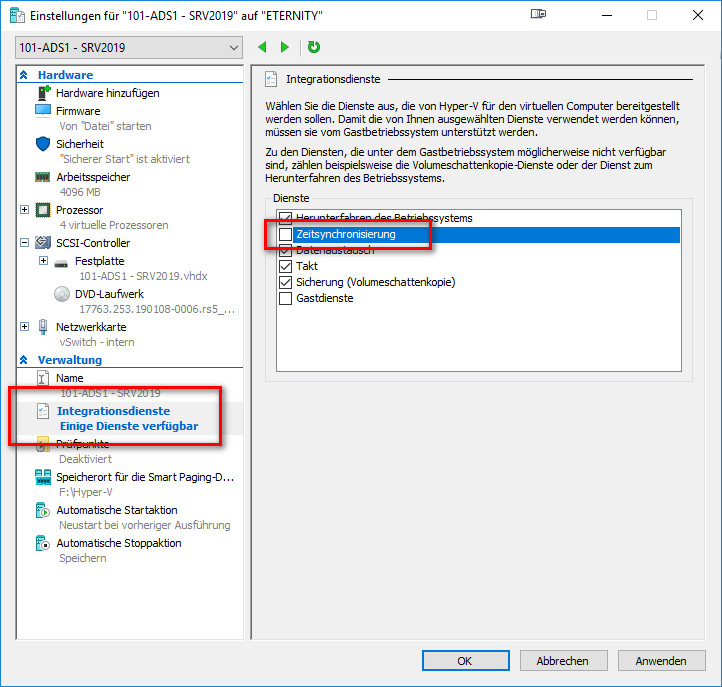Collapse the SCSI-Controller tree node
This screenshot has width=722, height=687.
[24, 243]
